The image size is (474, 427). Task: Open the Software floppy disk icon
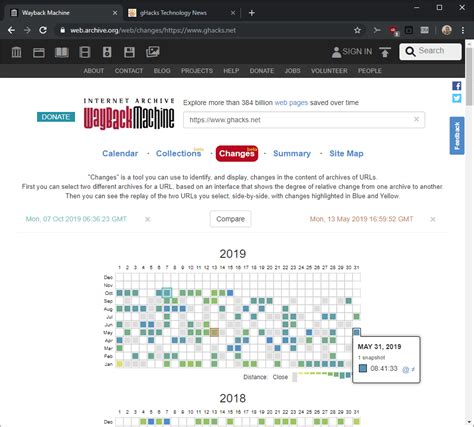pyautogui.click(x=129, y=52)
